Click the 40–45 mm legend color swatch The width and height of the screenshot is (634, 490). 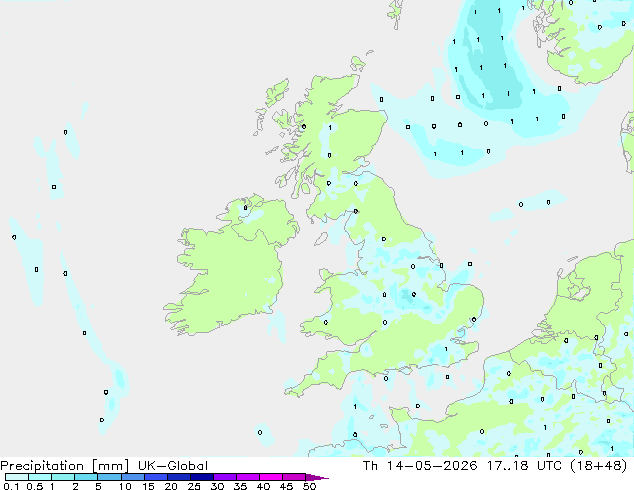pos(271,477)
